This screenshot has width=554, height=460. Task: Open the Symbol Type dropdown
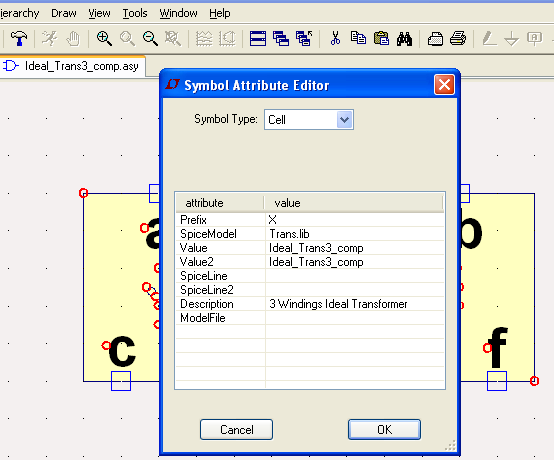344,120
